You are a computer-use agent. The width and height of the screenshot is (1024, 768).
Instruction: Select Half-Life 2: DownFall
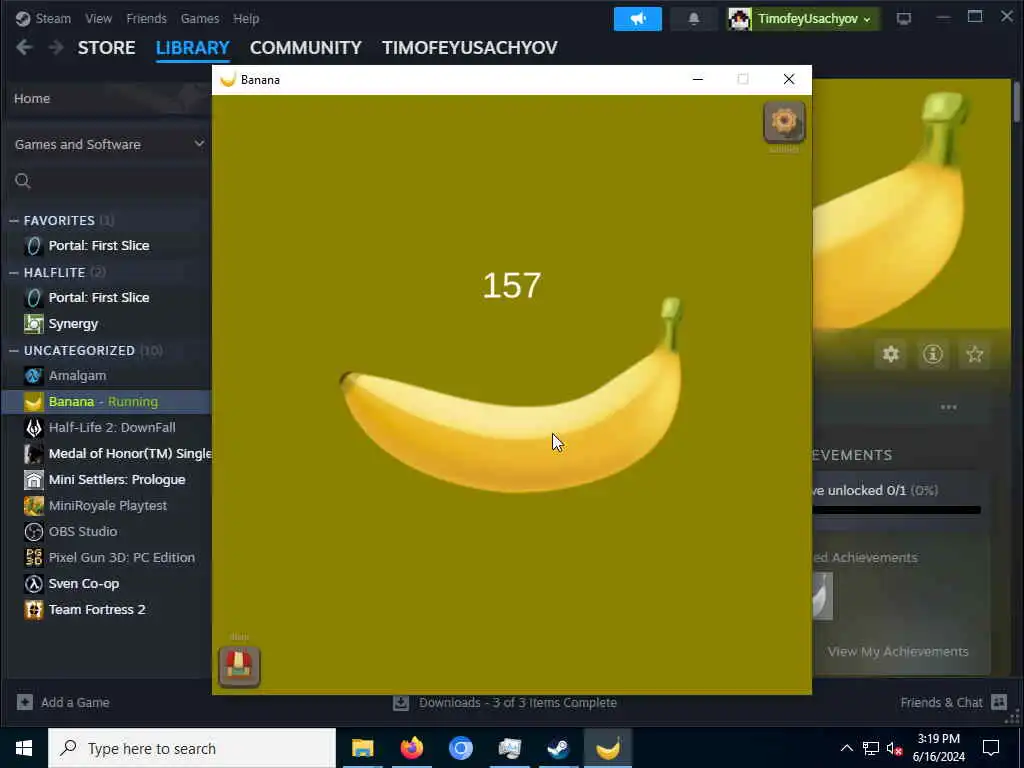[x=112, y=428]
